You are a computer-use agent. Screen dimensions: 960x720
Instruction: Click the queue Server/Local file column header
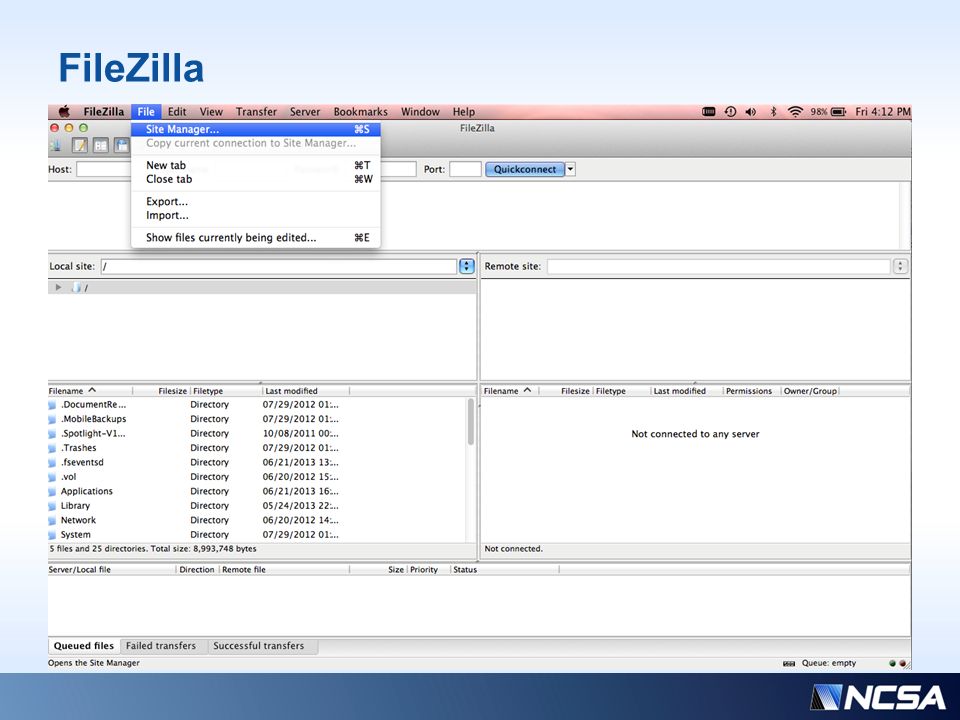(111, 569)
